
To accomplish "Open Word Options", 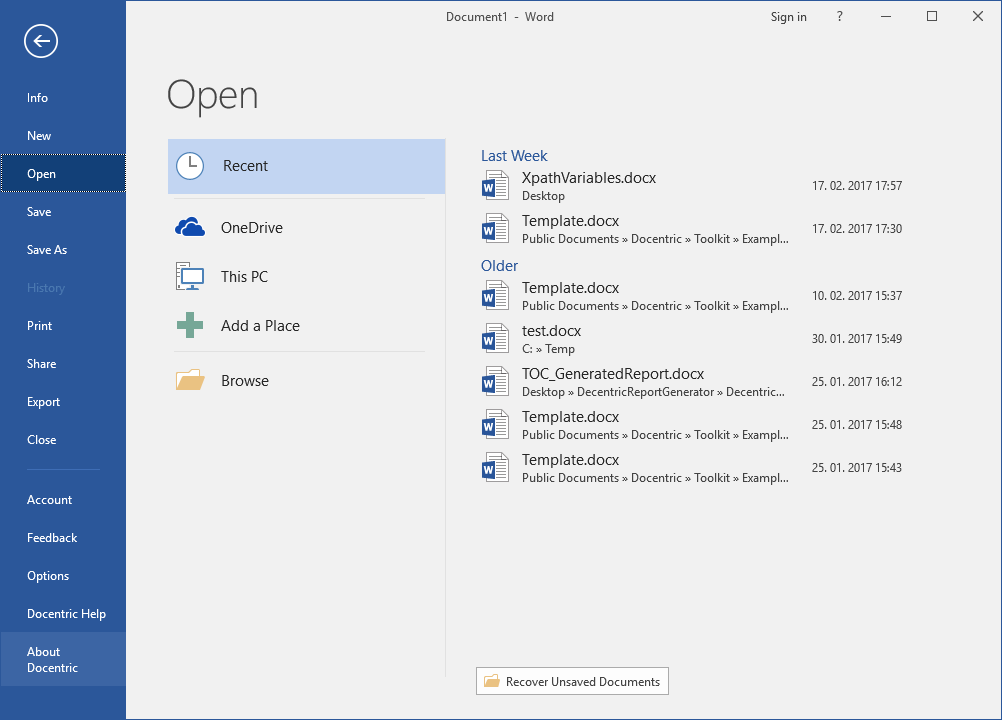I will pos(63,576).
